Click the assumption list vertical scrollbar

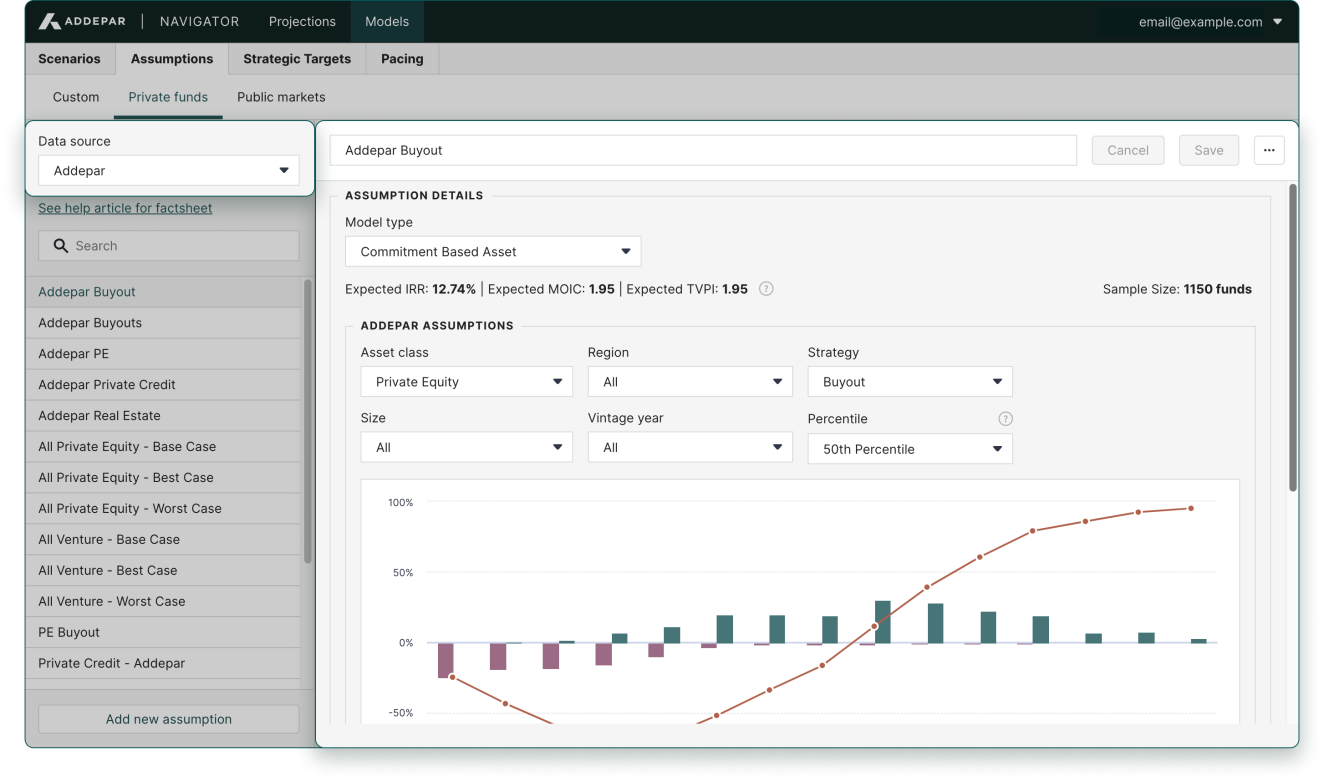tap(307, 420)
